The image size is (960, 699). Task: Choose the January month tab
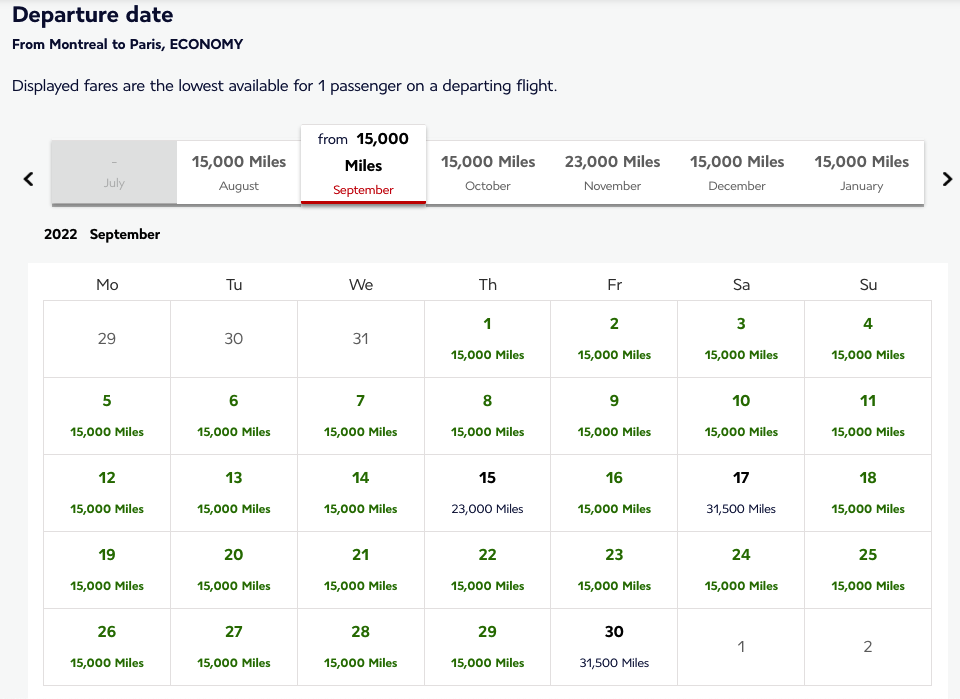861,172
